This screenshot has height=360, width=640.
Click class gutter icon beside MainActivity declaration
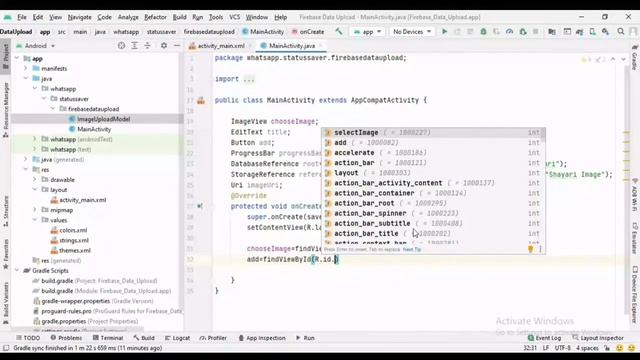(x=201, y=100)
